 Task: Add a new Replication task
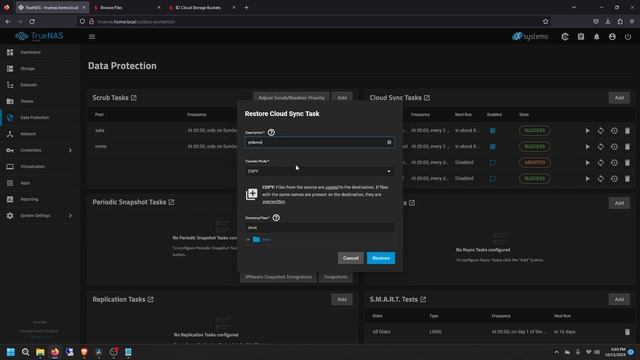coord(342,299)
